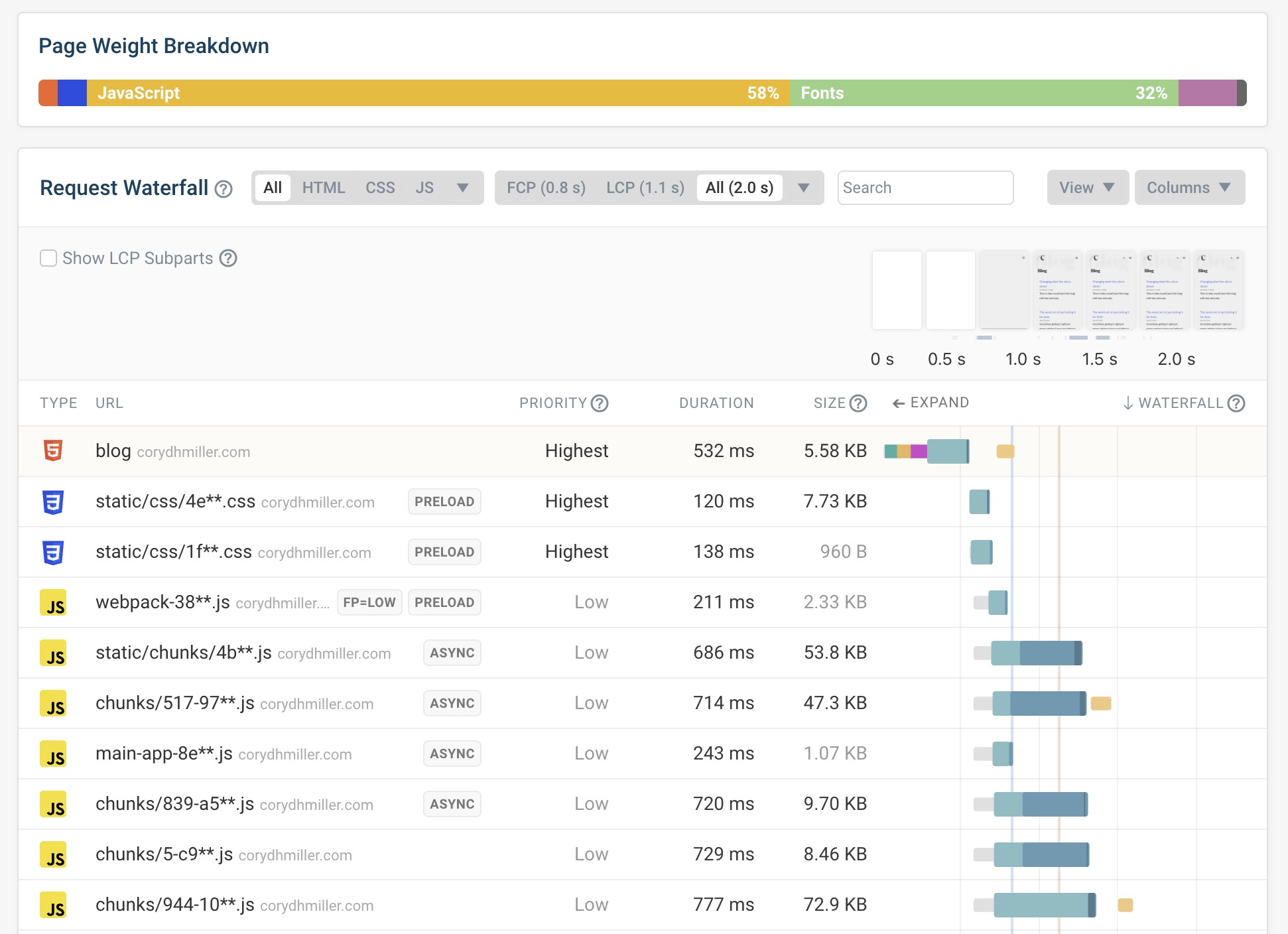Image resolution: width=1288 pixels, height=934 pixels.
Task: Click ASYNC badge on chunks/517-97**.js
Action: [x=452, y=703]
